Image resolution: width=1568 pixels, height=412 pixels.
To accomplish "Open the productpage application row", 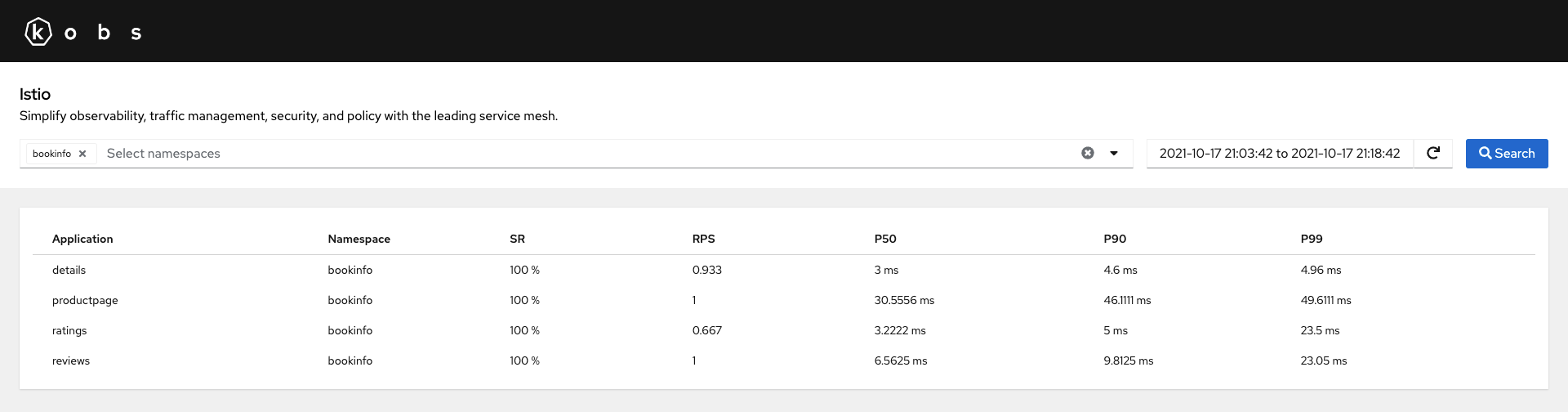I will click(784, 300).
